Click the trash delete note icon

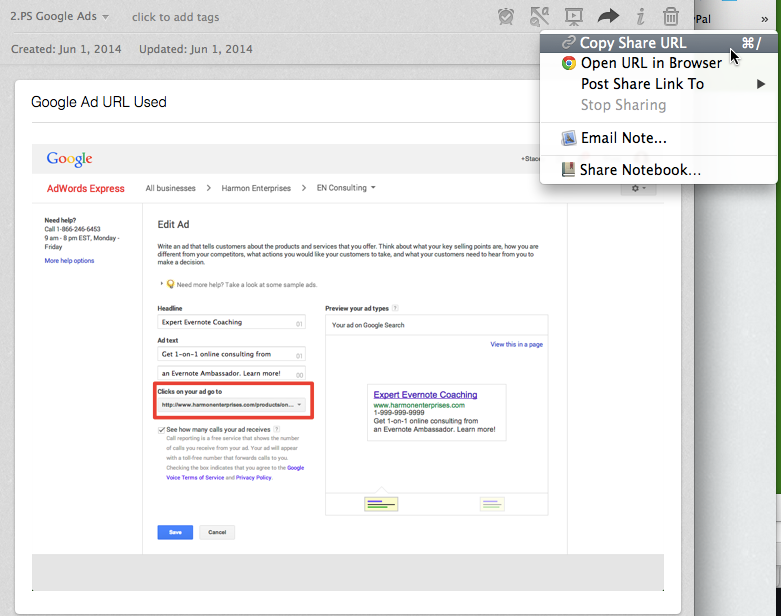coord(671,16)
